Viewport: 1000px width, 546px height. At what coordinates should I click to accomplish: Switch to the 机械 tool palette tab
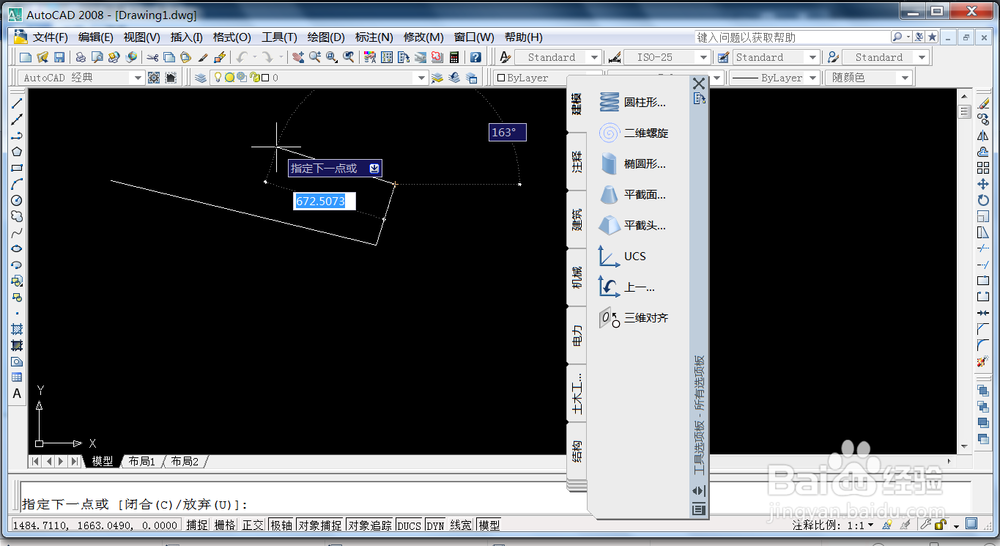[577, 277]
